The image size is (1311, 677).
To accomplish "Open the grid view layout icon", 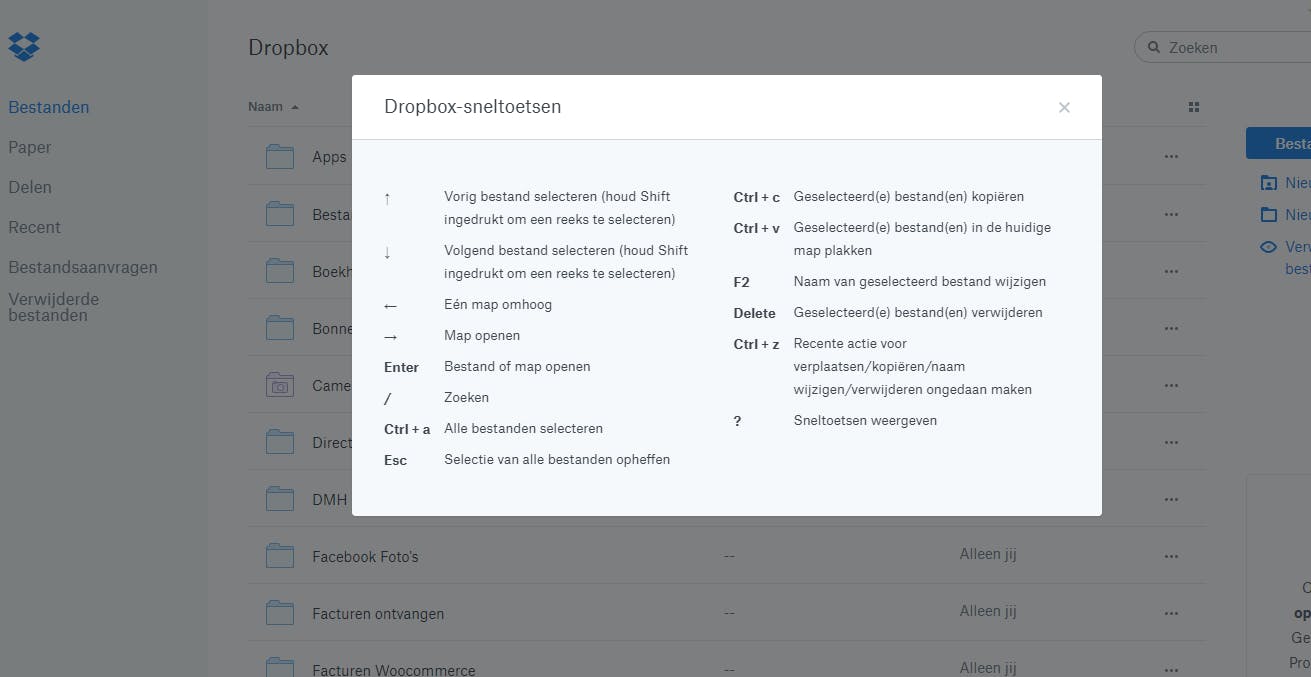I will (x=1193, y=106).
